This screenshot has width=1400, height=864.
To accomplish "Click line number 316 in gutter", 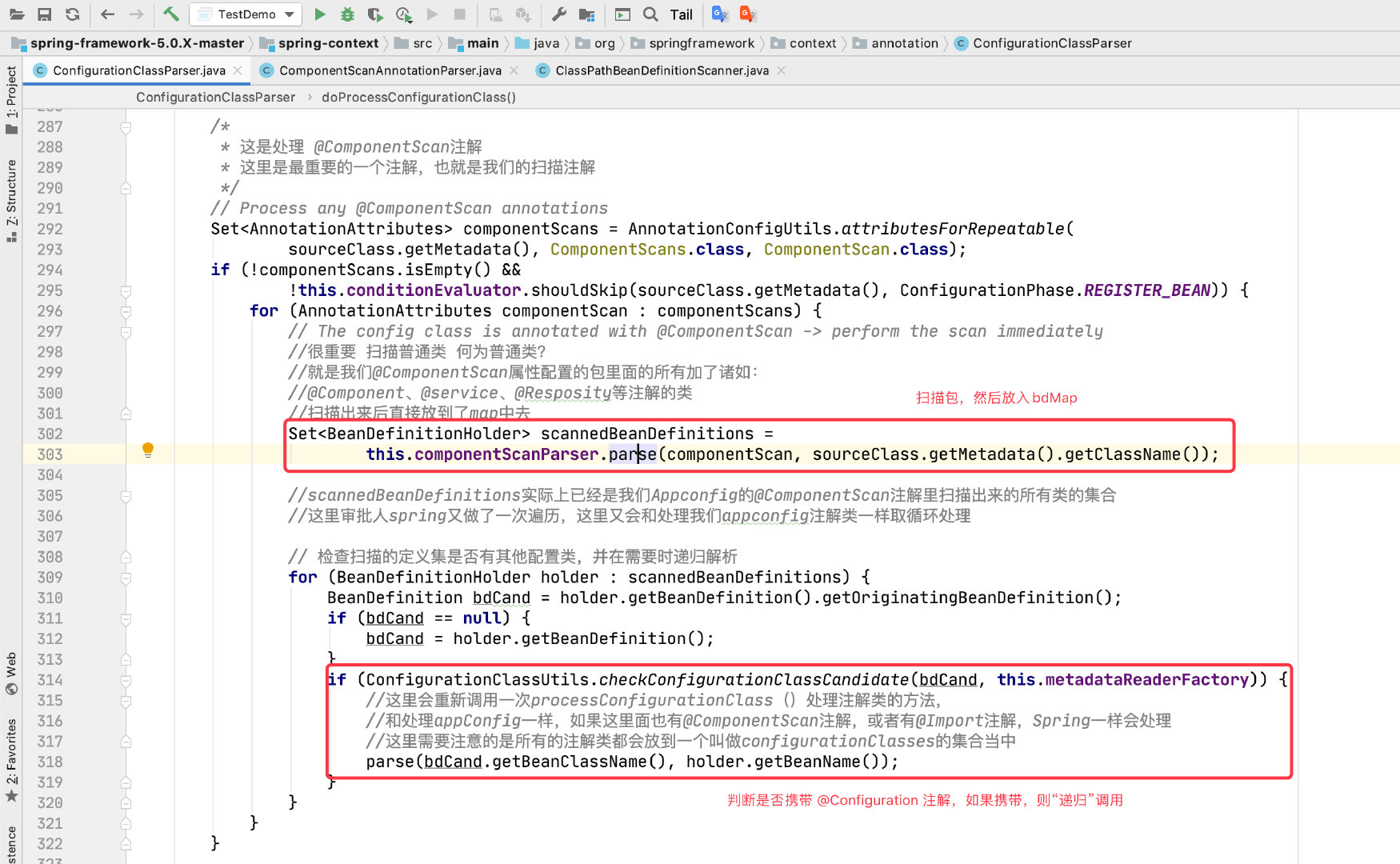I will [50, 721].
